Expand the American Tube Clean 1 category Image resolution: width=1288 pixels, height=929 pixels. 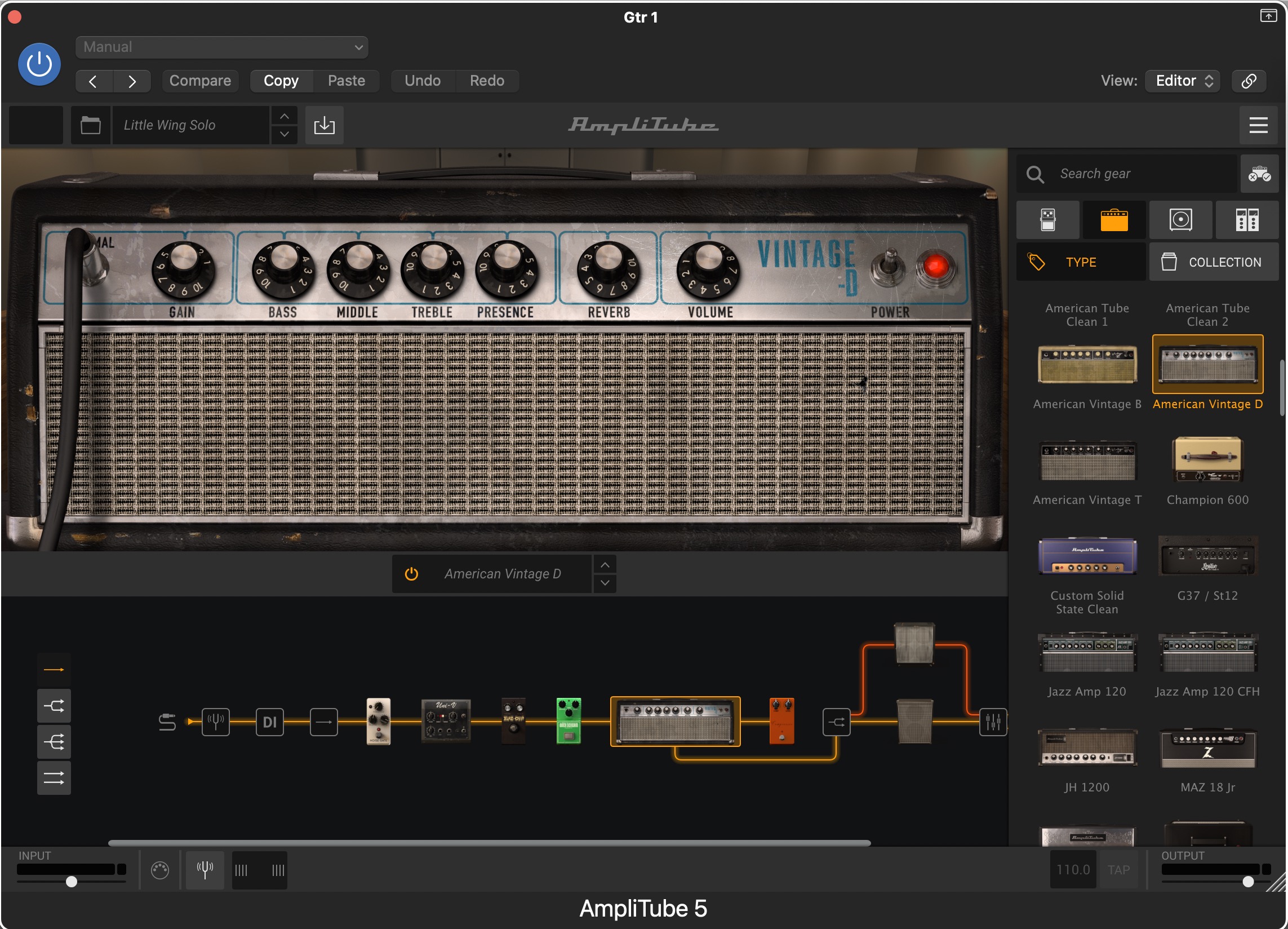[1087, 315]
